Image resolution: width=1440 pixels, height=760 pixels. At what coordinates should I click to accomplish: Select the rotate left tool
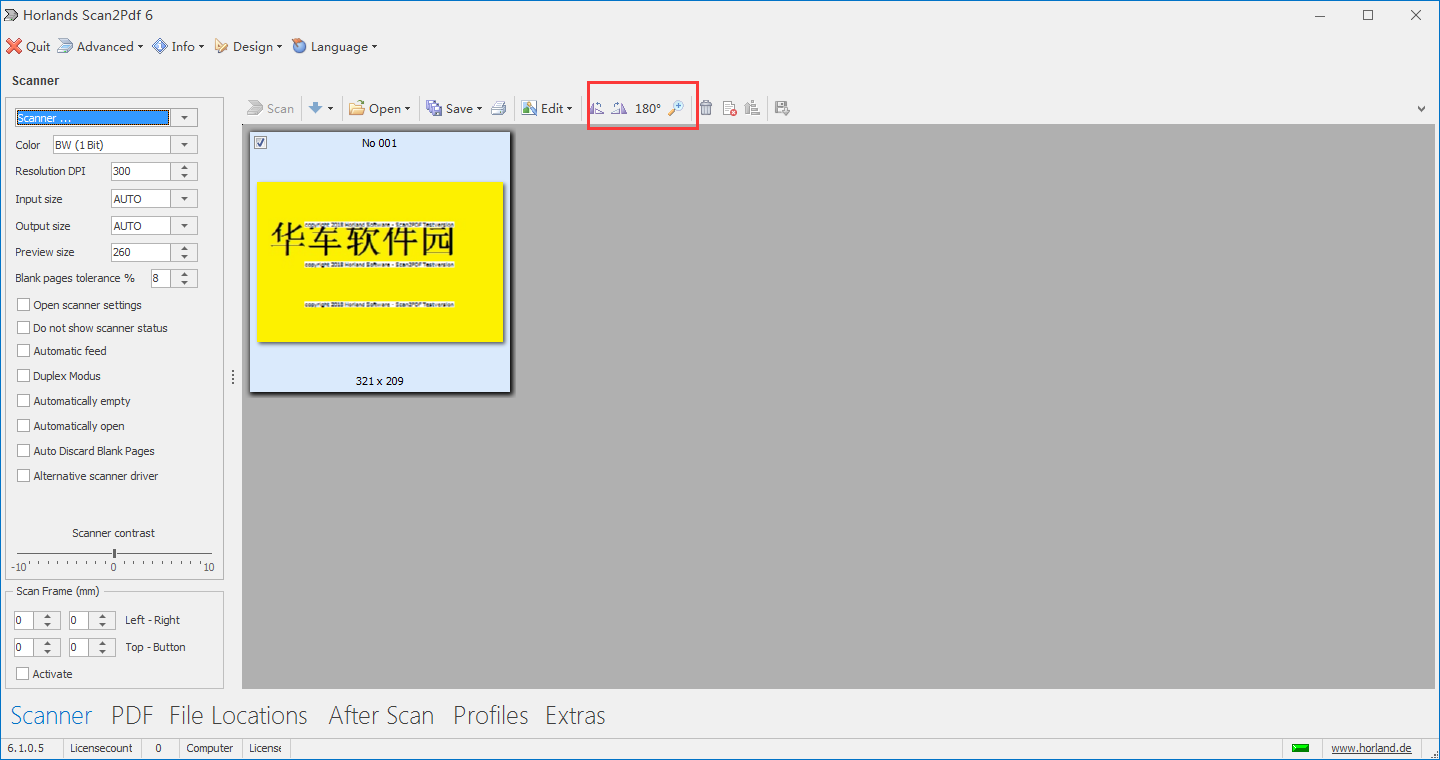(597, 107)
